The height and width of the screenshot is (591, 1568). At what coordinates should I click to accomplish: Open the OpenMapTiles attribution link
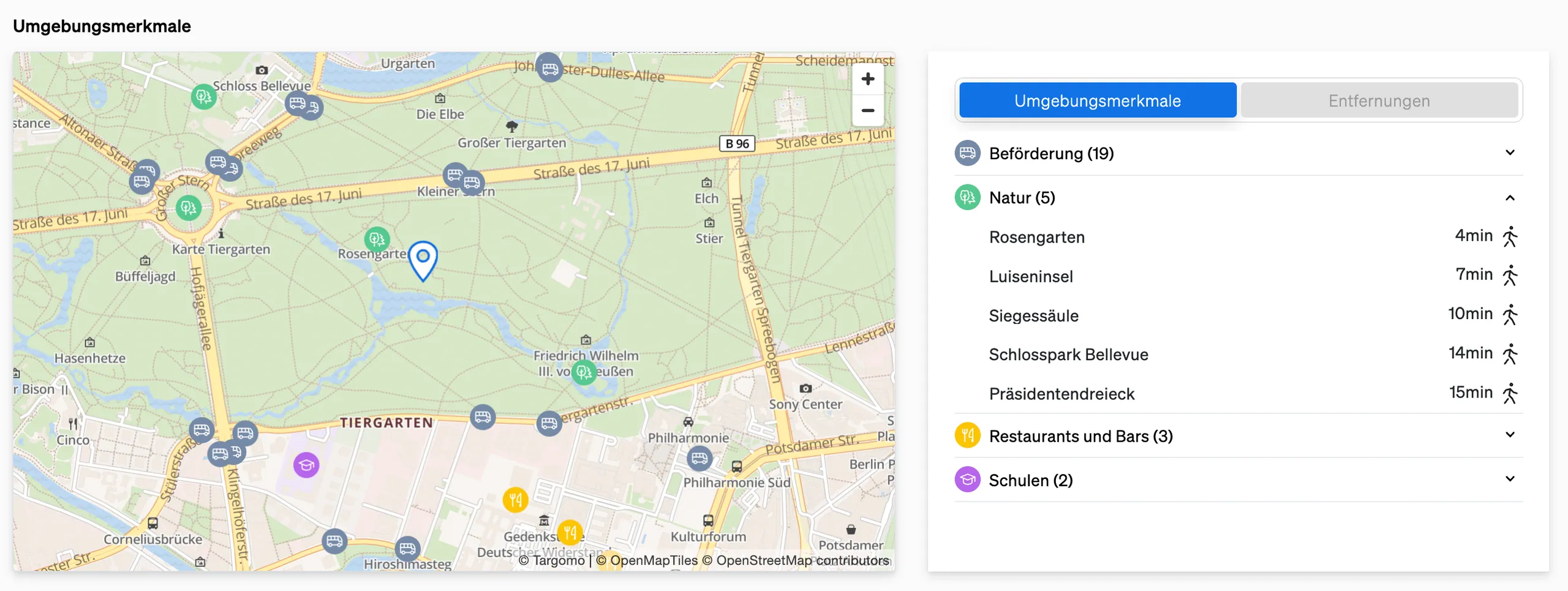tap(647, 560)
